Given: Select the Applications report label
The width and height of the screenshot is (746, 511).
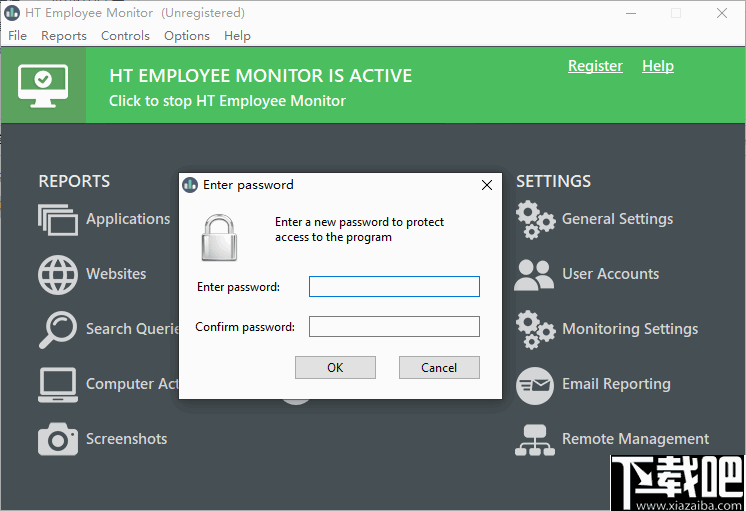Looking at the screenshot, I should click(x=128, y=219).
